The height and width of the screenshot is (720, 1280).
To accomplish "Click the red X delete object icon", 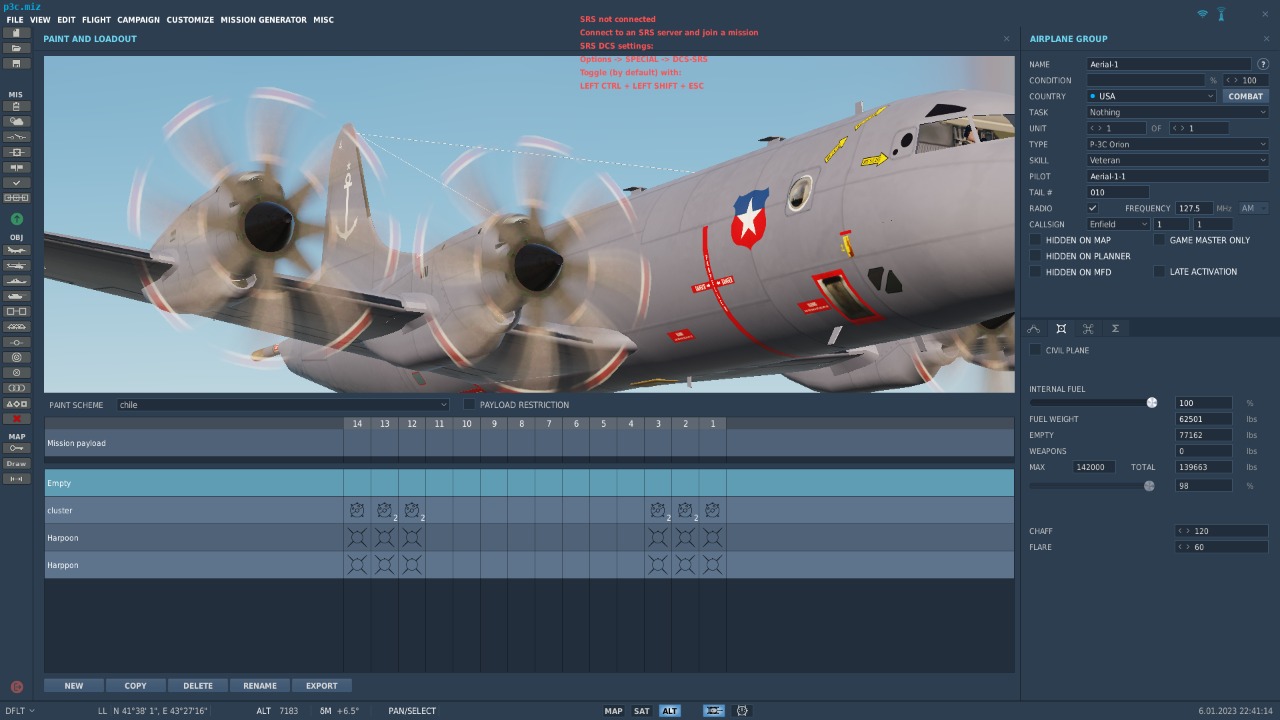I will click(17, 418).
